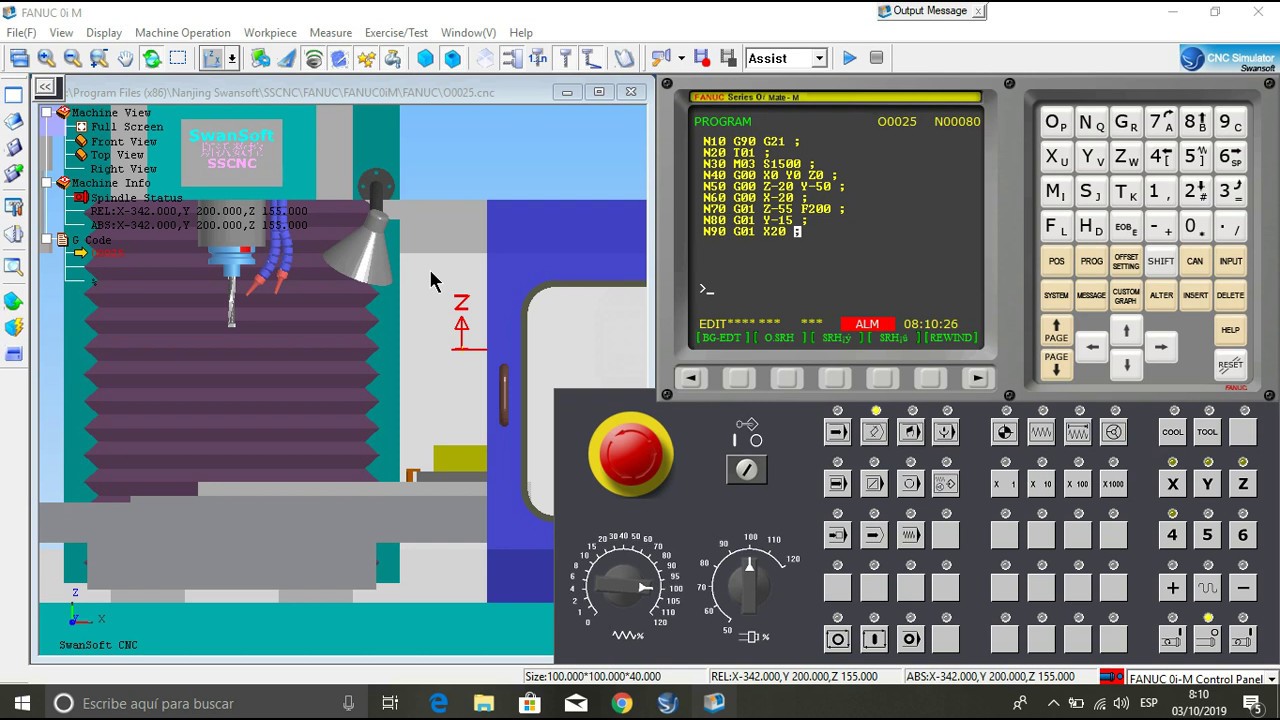Select Full Screen in view tree
The width and height of the screenshot is (1280, 720).
(127, 127)
